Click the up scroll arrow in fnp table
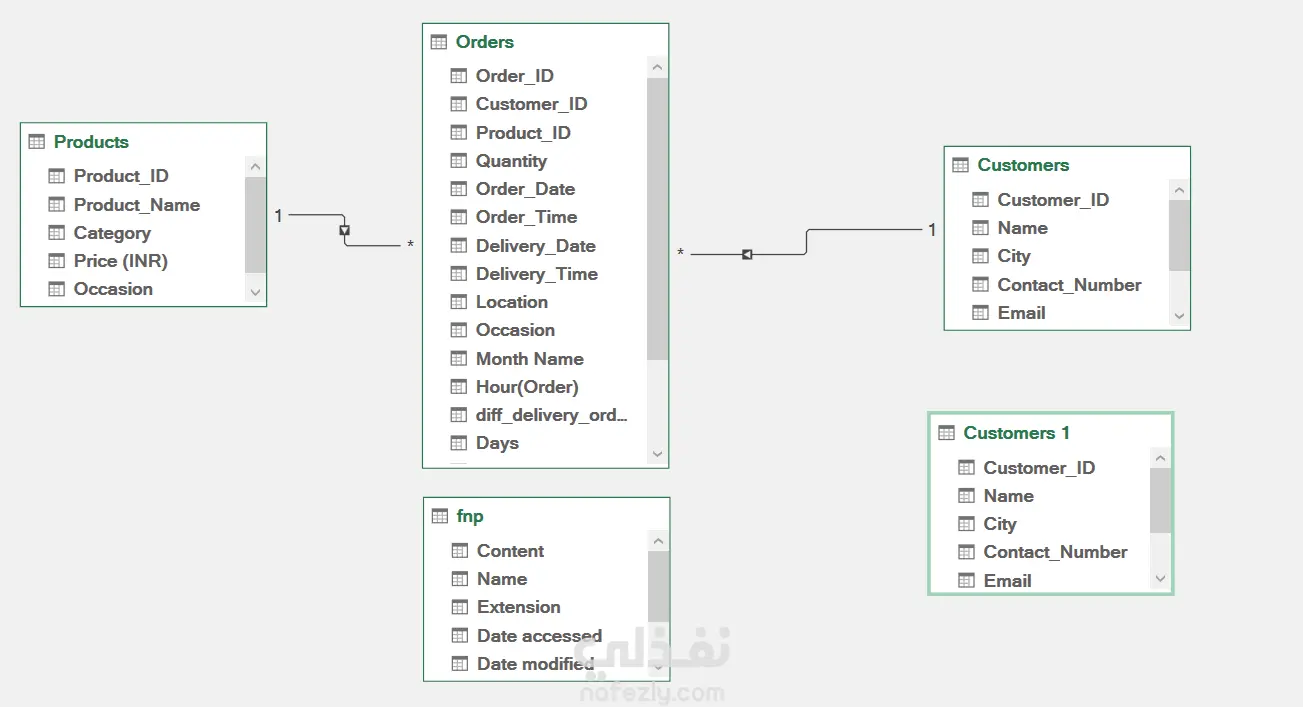The image size is (1303, 707). click(x=658, y=542)
